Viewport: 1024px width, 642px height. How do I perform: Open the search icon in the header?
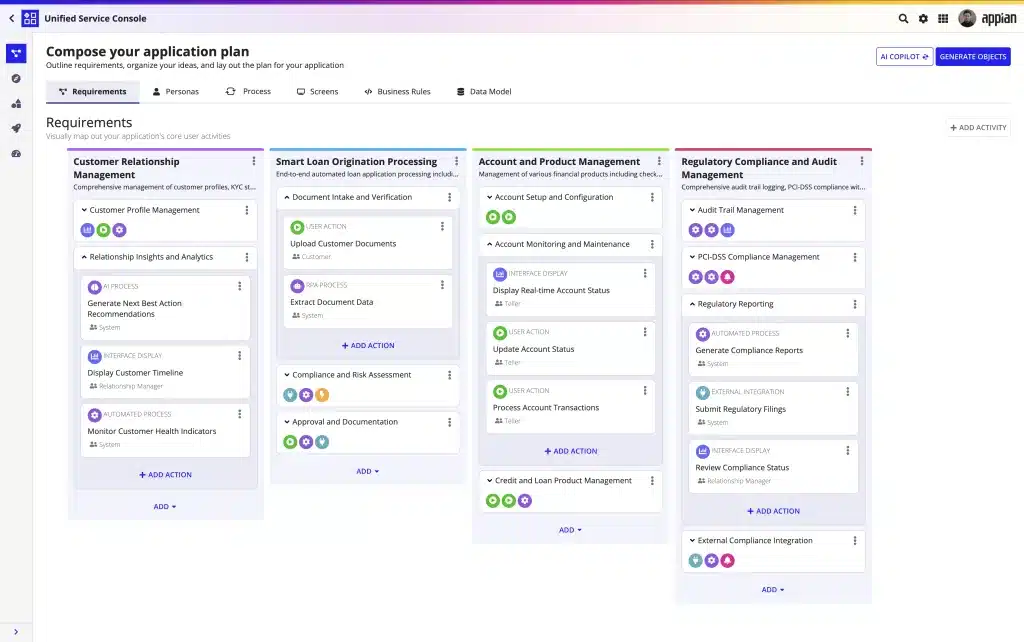coord(903,18)
